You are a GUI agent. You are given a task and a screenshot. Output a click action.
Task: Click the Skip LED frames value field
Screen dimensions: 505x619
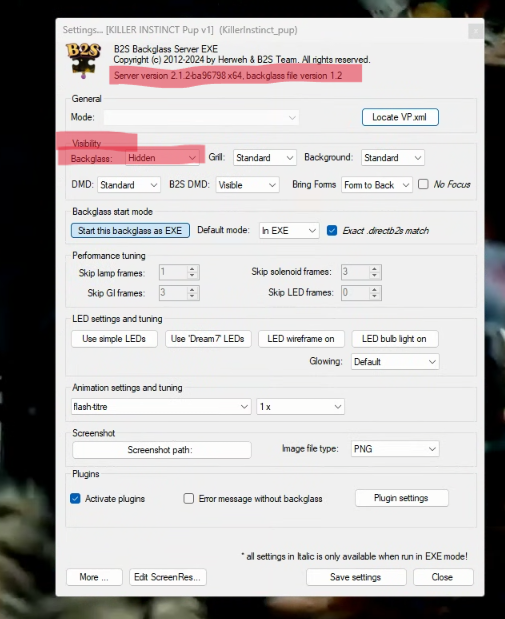tap(355, 293)
